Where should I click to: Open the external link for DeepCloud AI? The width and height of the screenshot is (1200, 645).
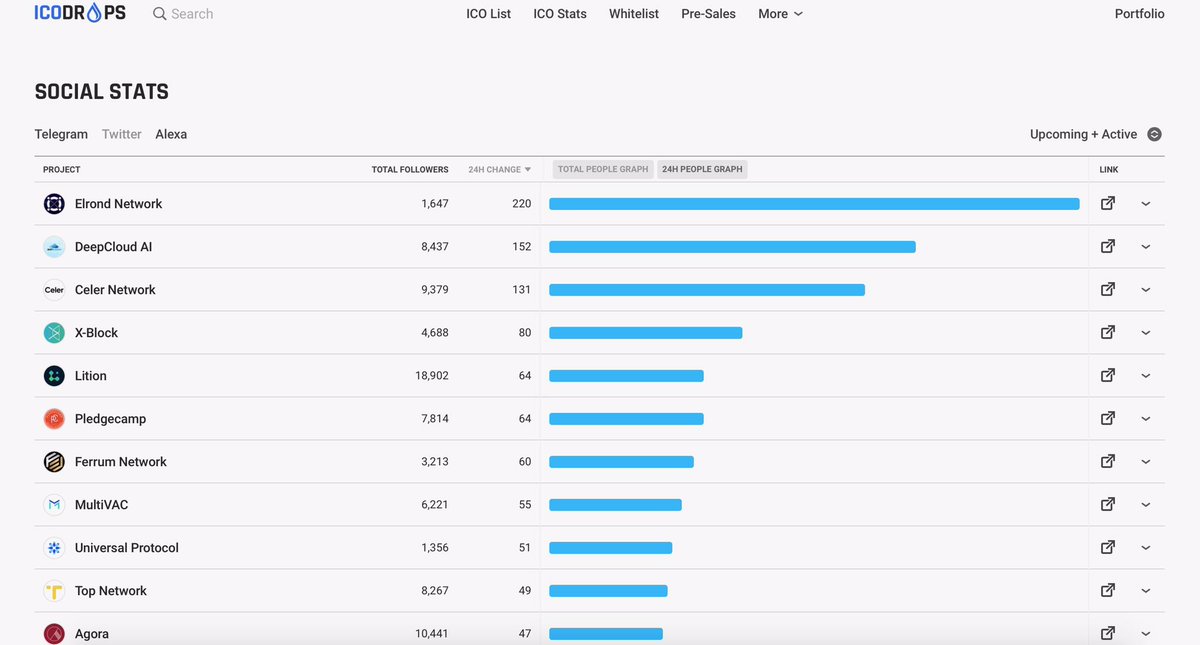[1107, 246]
